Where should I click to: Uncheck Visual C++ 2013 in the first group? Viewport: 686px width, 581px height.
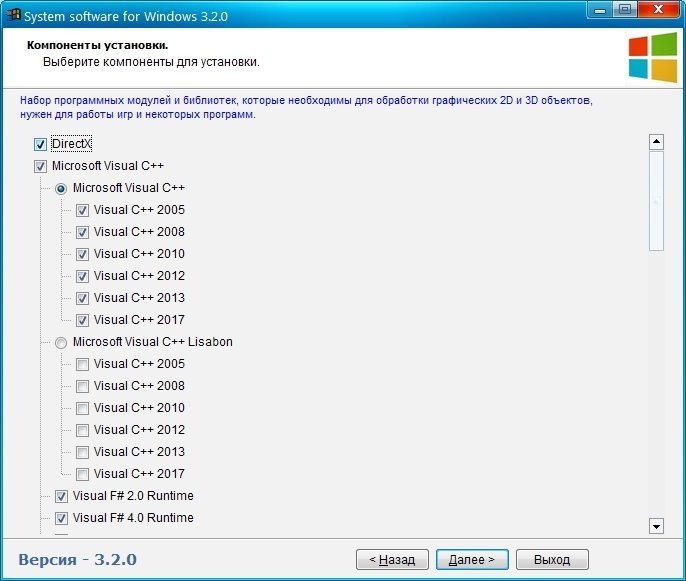coord(82,298)
